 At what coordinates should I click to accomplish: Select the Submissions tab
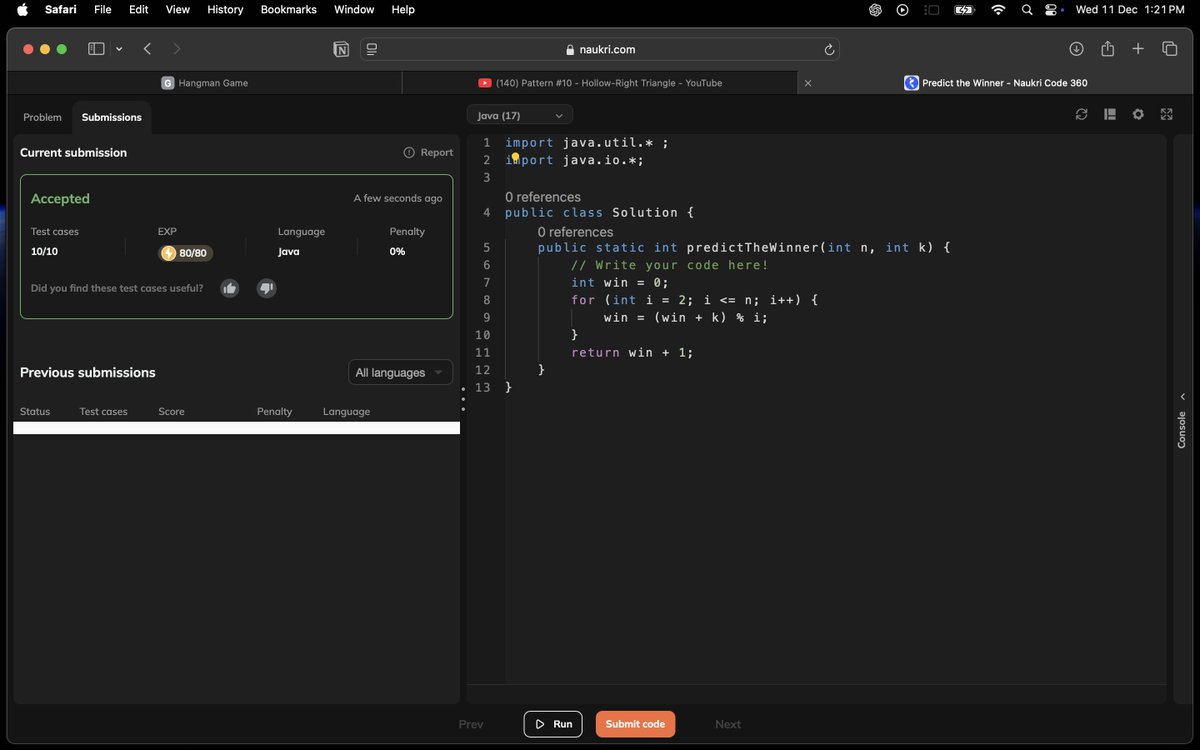click(112, 117)
